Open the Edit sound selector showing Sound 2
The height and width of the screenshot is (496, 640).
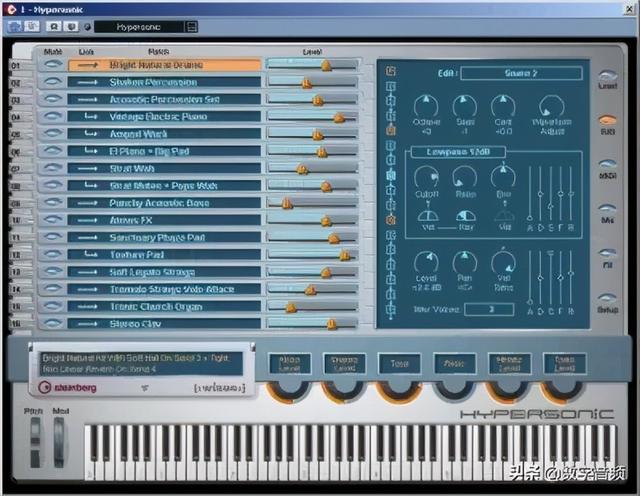pos(521,73)
